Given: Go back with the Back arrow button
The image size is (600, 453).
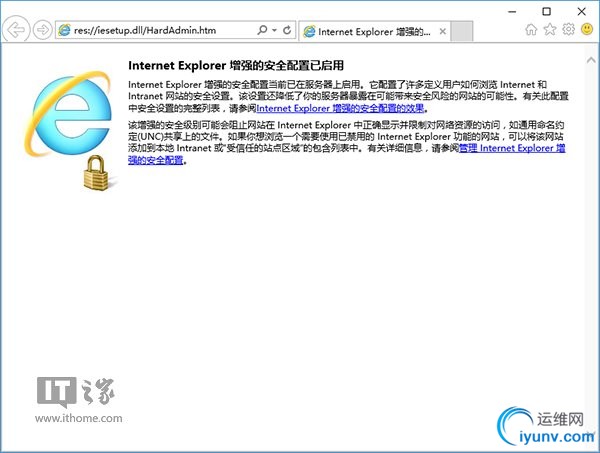Looking at the screenshot, I should (16, 29).
